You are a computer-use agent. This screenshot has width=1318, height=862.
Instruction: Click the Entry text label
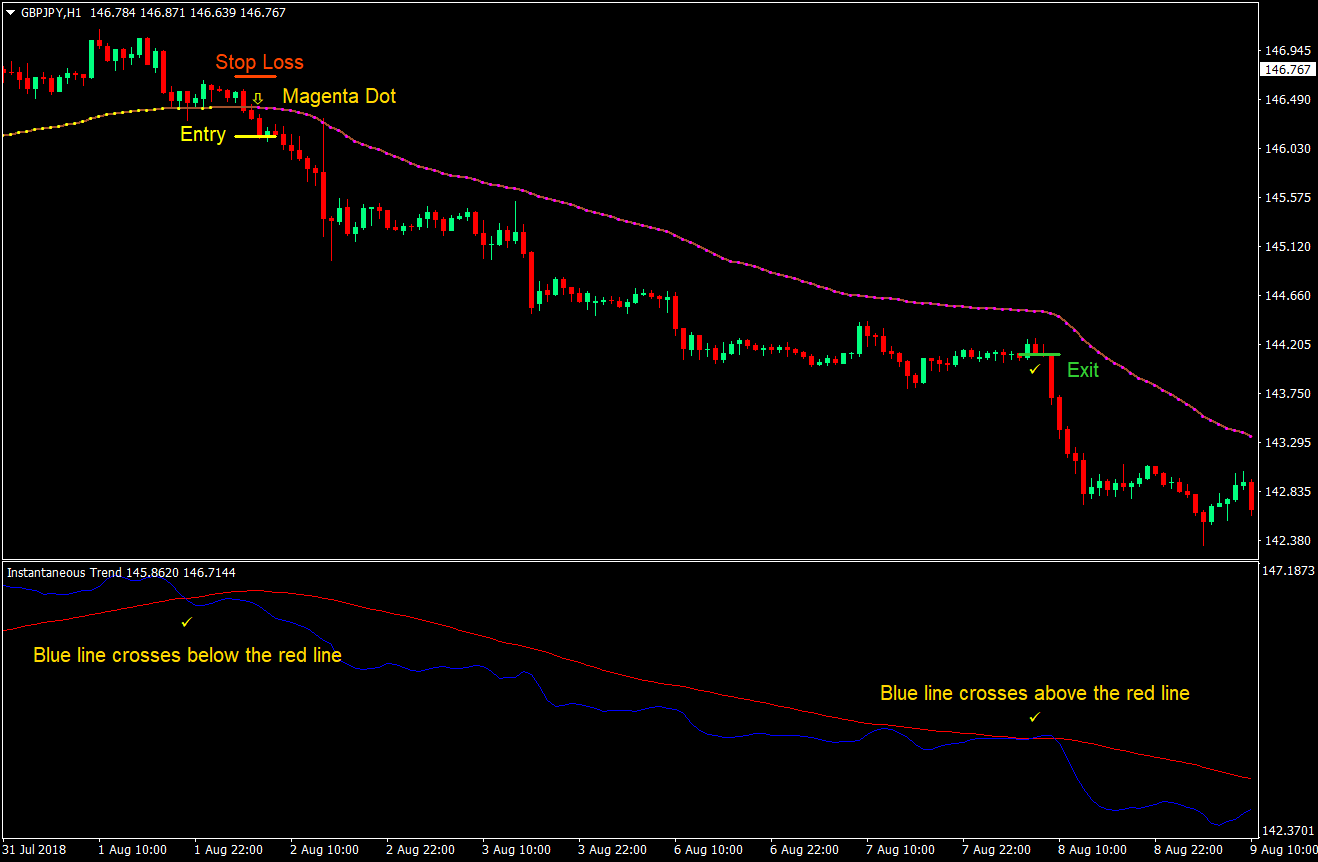click(x=201, y=134)
